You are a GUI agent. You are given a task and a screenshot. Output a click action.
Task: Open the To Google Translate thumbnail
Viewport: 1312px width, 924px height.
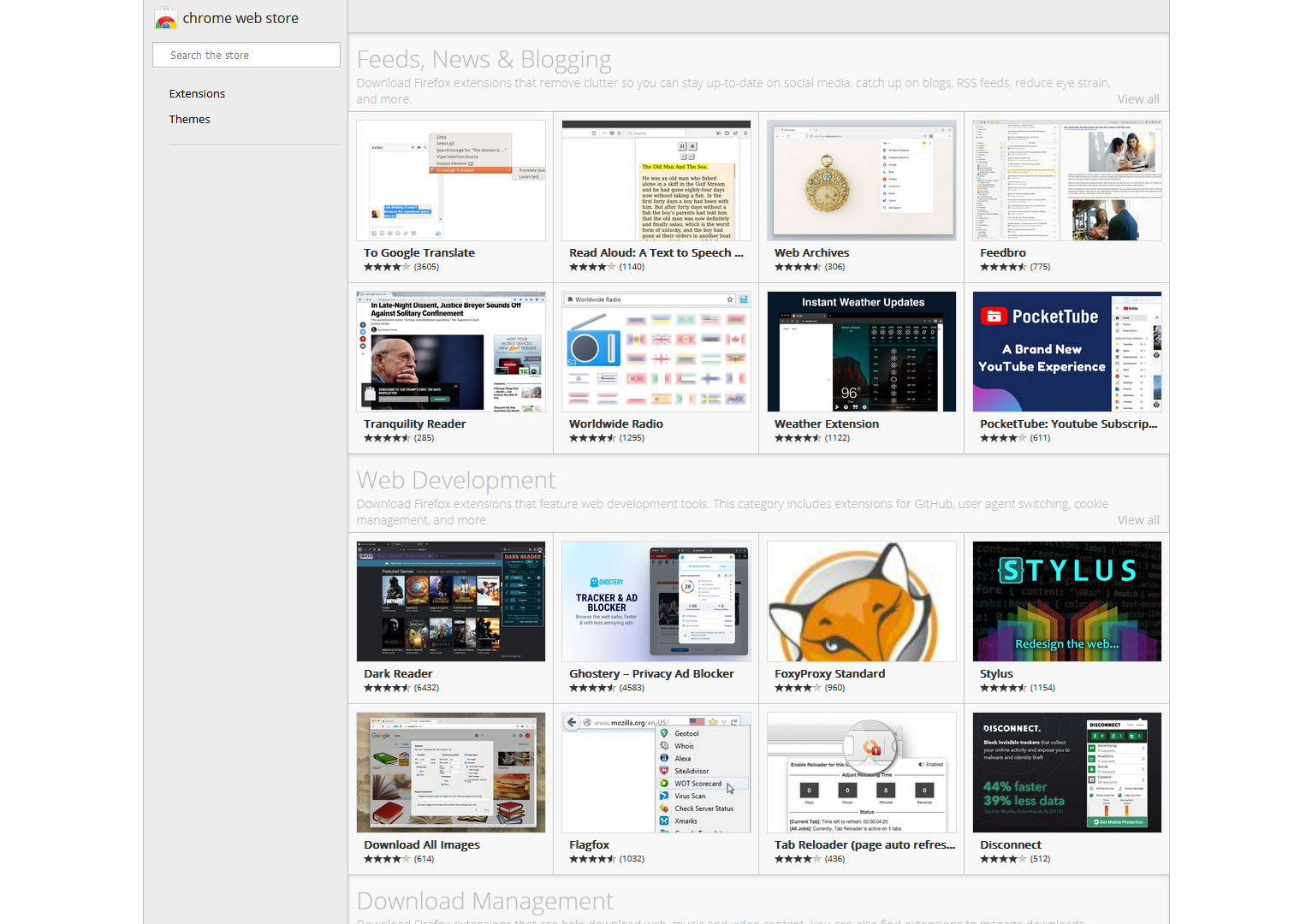tap(451, 181)
